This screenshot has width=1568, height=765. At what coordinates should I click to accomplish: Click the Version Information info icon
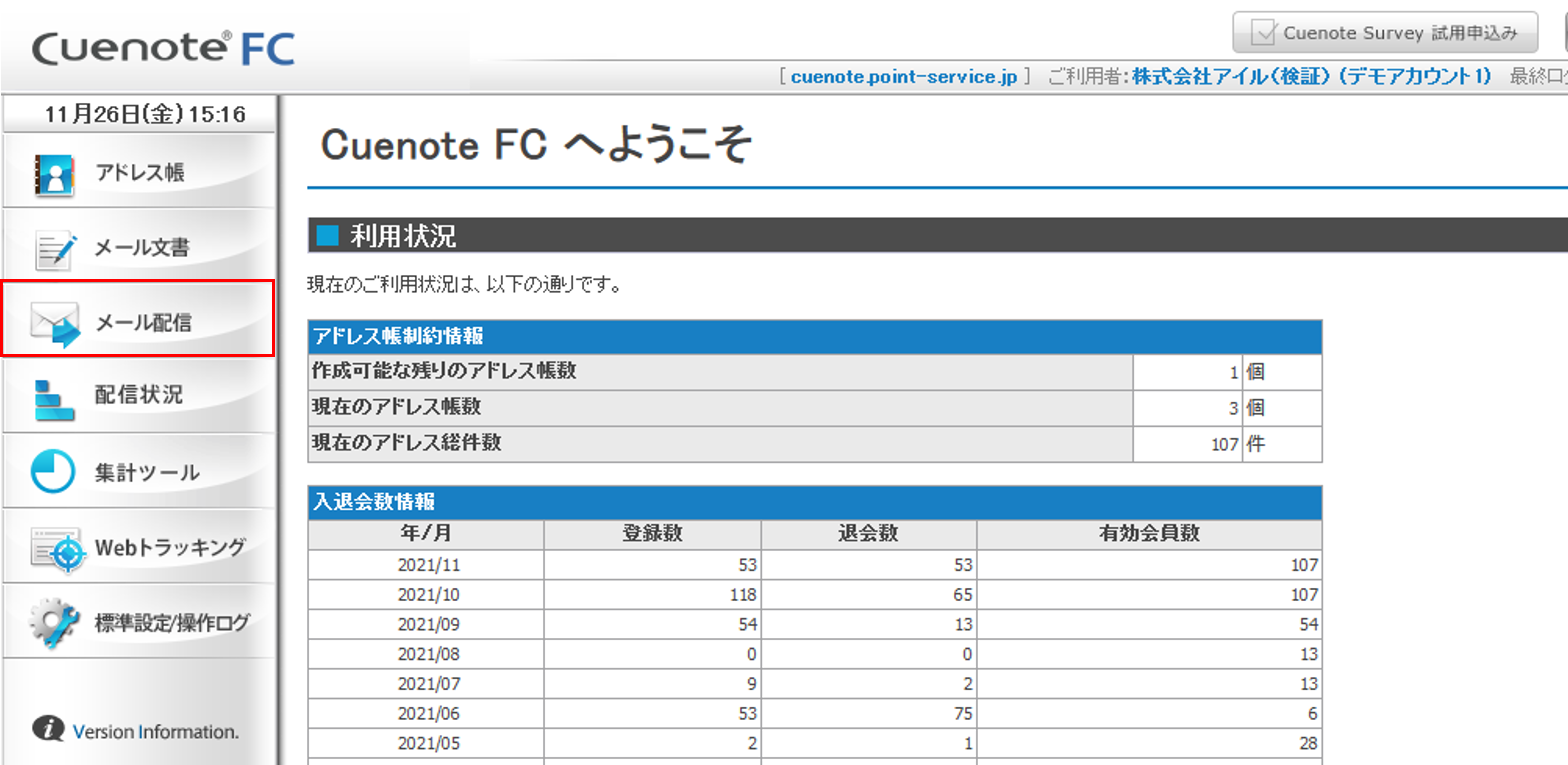[x=46, y=729]
